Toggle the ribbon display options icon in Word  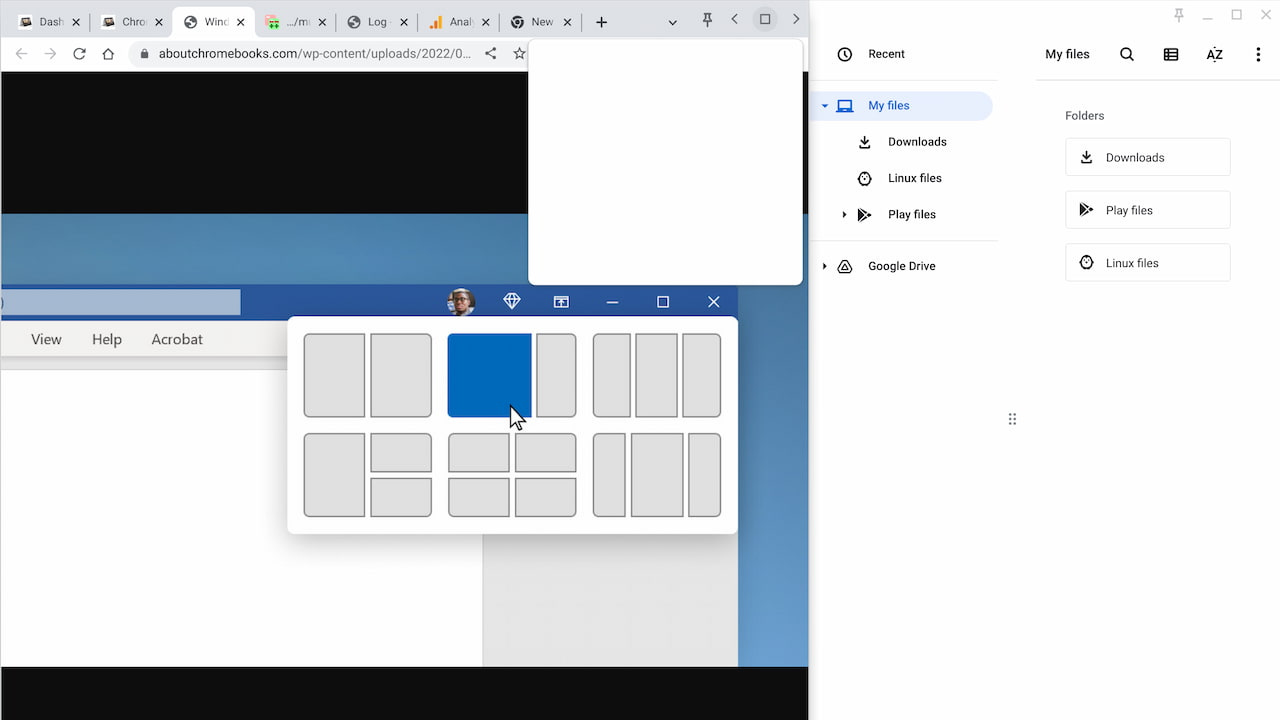click(561, 302)
